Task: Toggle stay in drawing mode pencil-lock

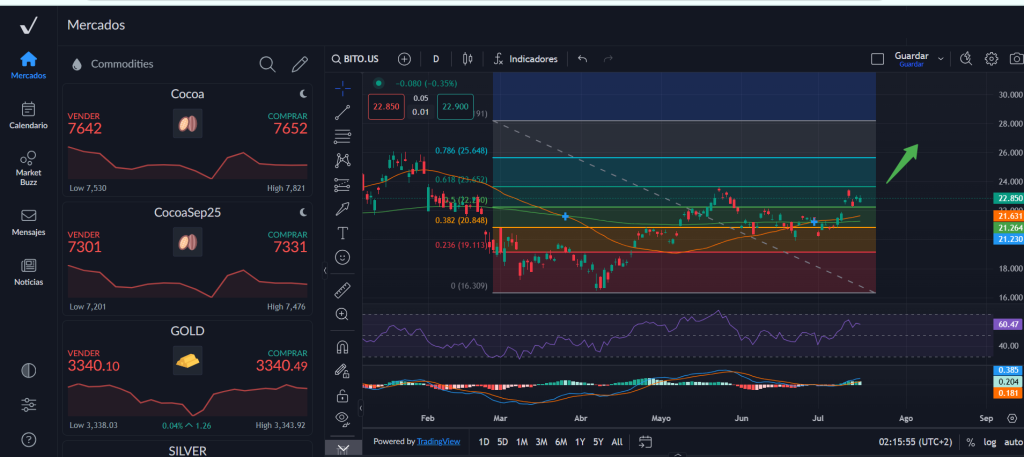Action: click(342, 371)
